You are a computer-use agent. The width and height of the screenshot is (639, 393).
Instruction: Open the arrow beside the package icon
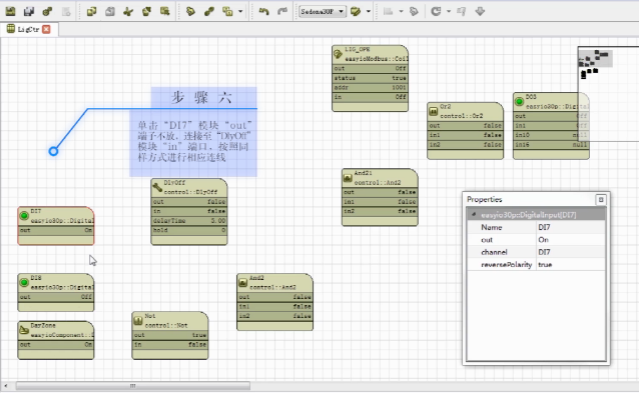tap(368, 11)
